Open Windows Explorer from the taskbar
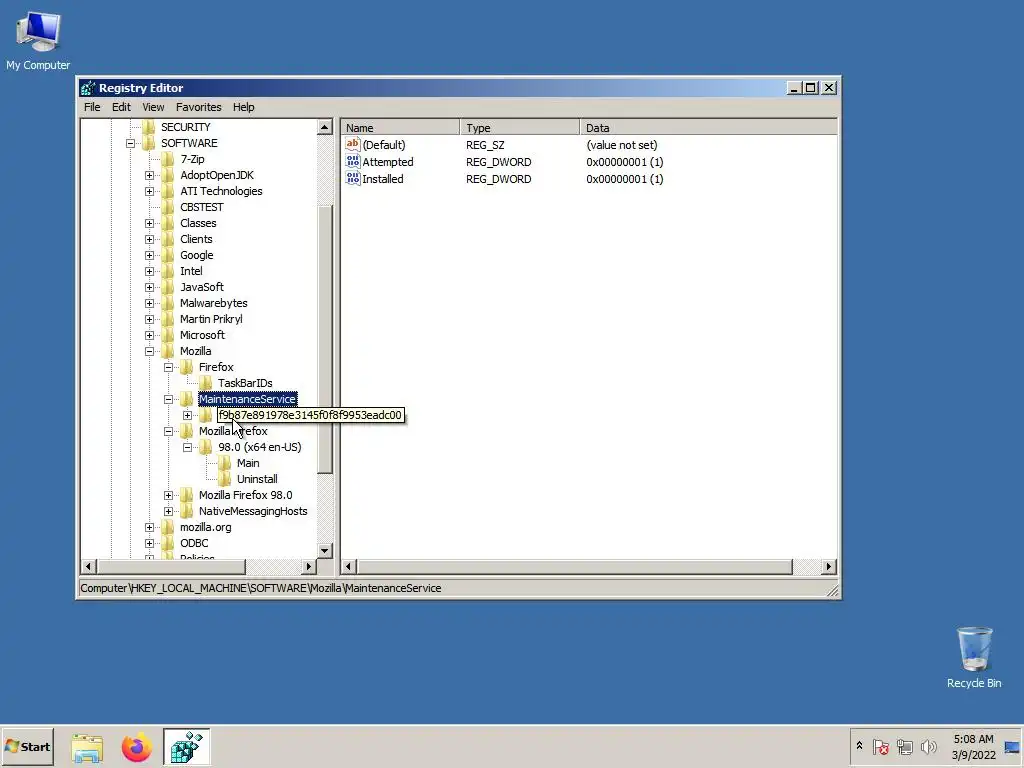This screenshot has height=768, width=1024. pos(87,747)
